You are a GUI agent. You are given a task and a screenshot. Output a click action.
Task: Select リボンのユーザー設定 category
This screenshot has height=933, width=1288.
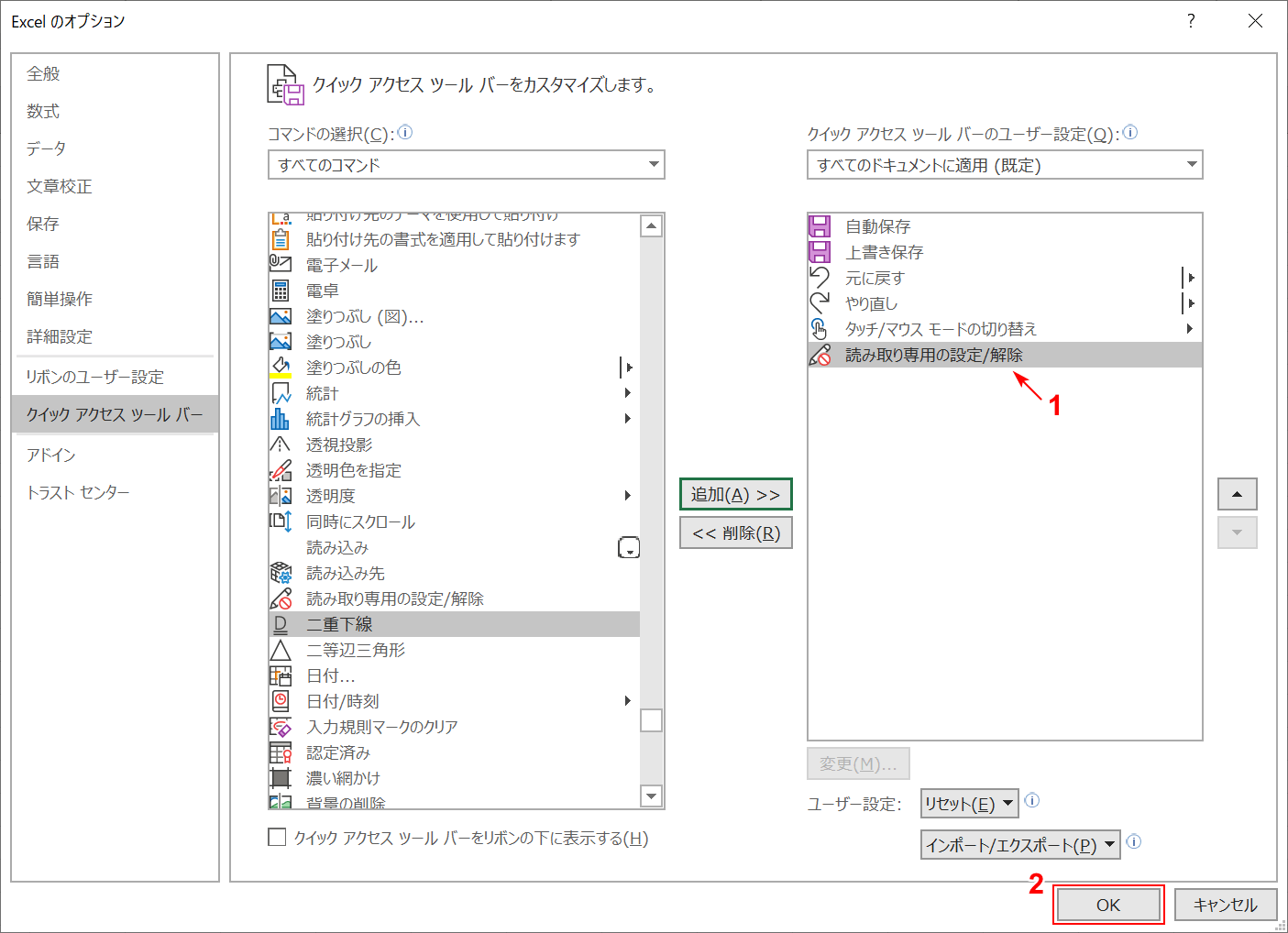(x=88, y=375)
